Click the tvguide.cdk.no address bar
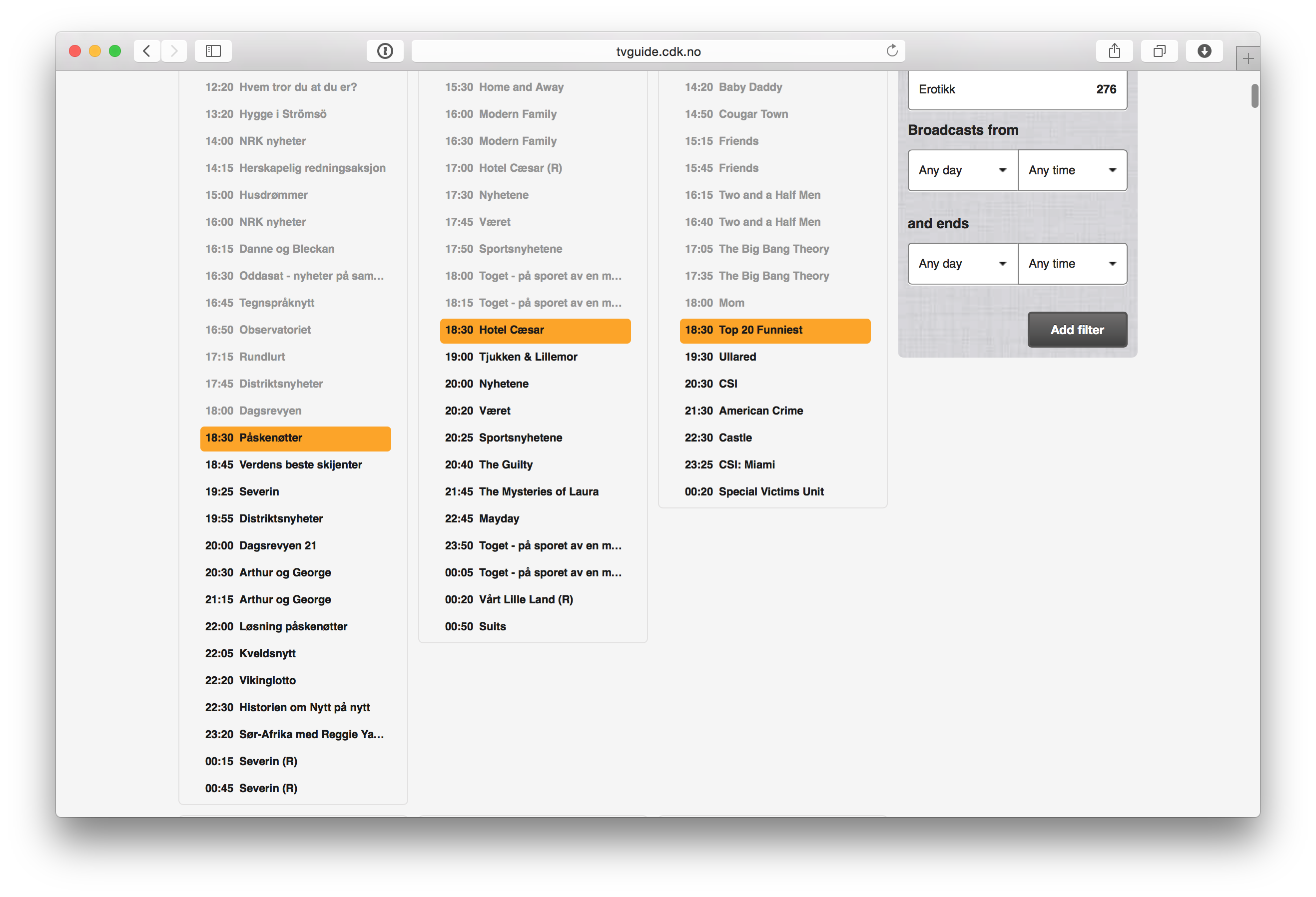The width and height of the screenshot is (1316, 897). tap(658, 51)
